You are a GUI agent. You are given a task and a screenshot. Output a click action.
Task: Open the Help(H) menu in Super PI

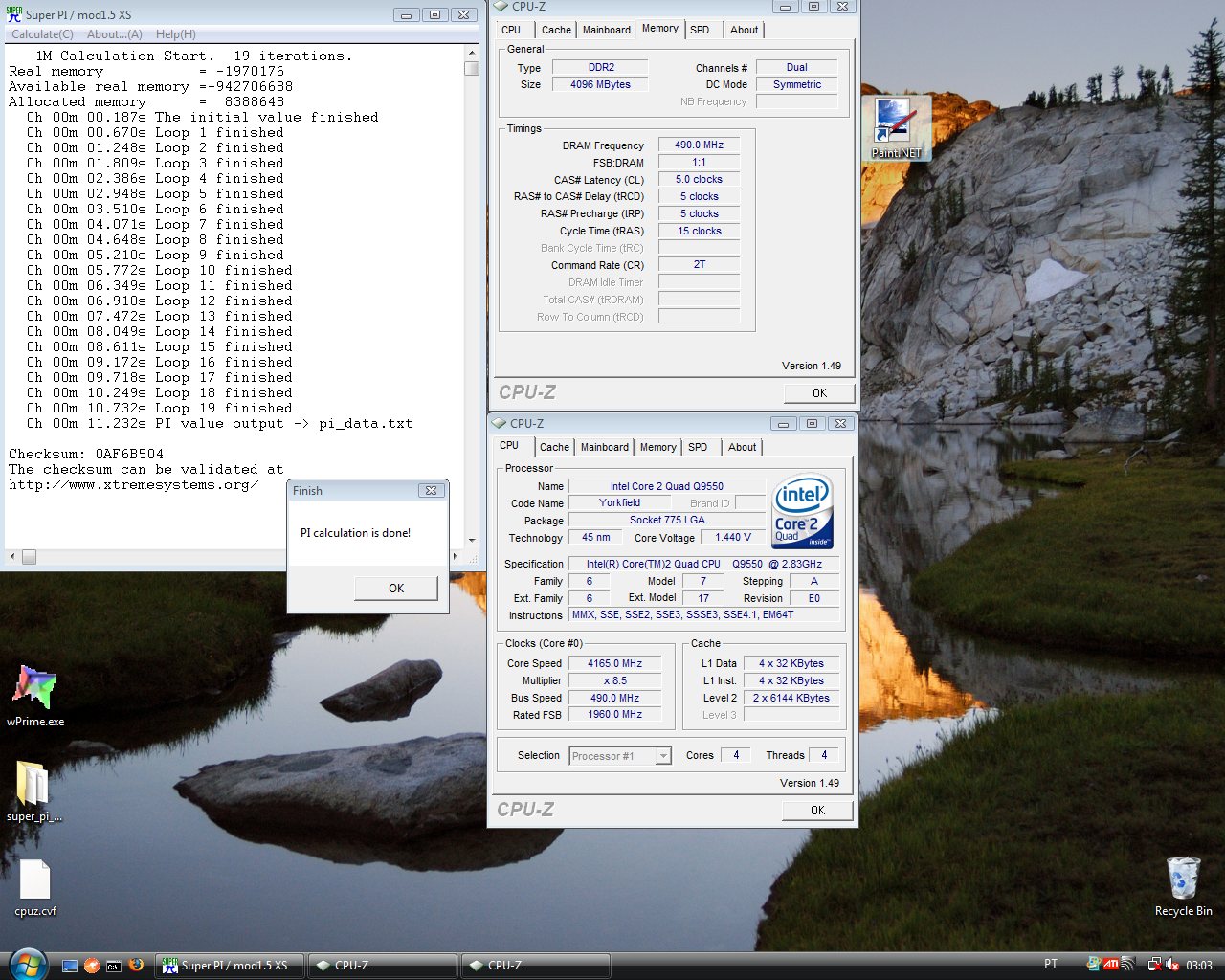point(175,34)
